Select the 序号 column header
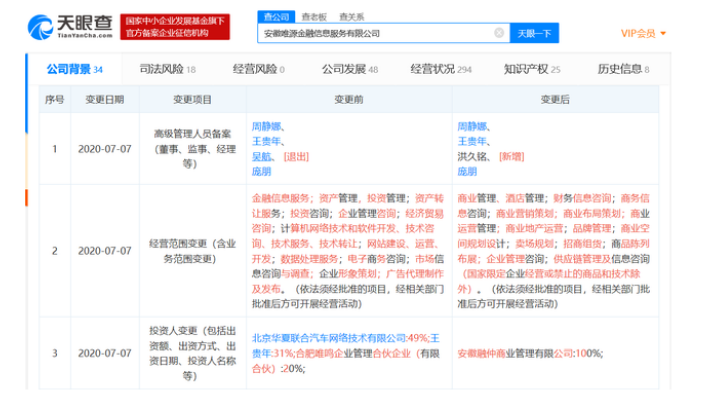This screenshot has width=706, height=410. point(54,99)
